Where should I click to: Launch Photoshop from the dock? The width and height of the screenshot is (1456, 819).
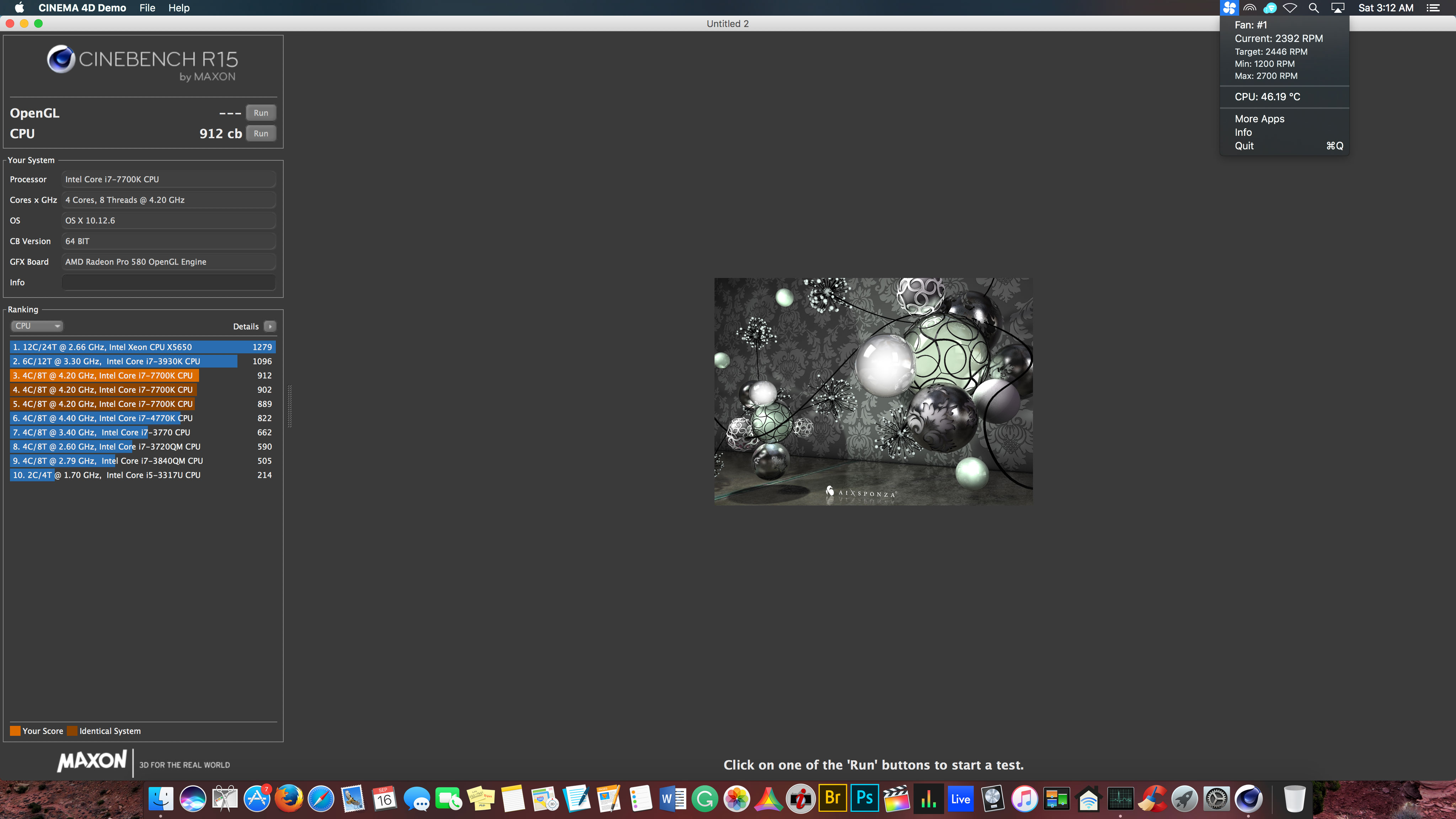[865, 798]
